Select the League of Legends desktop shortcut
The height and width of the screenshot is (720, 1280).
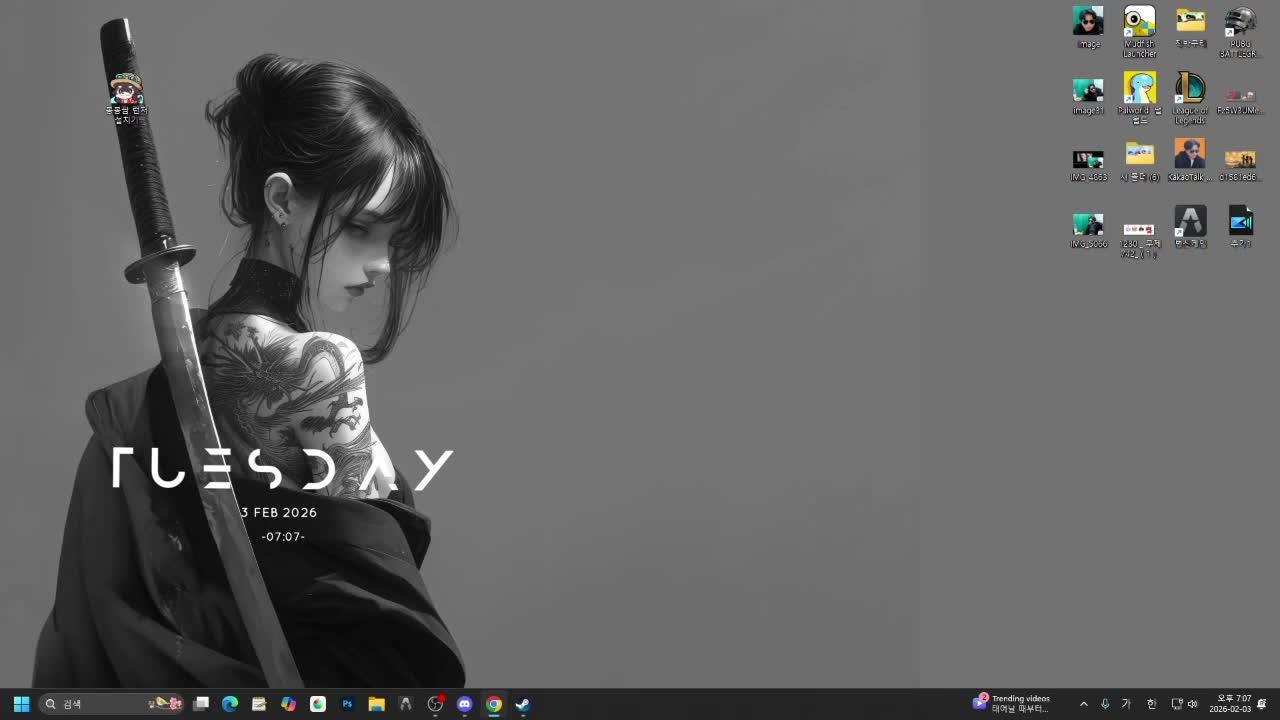(1190, 98)
